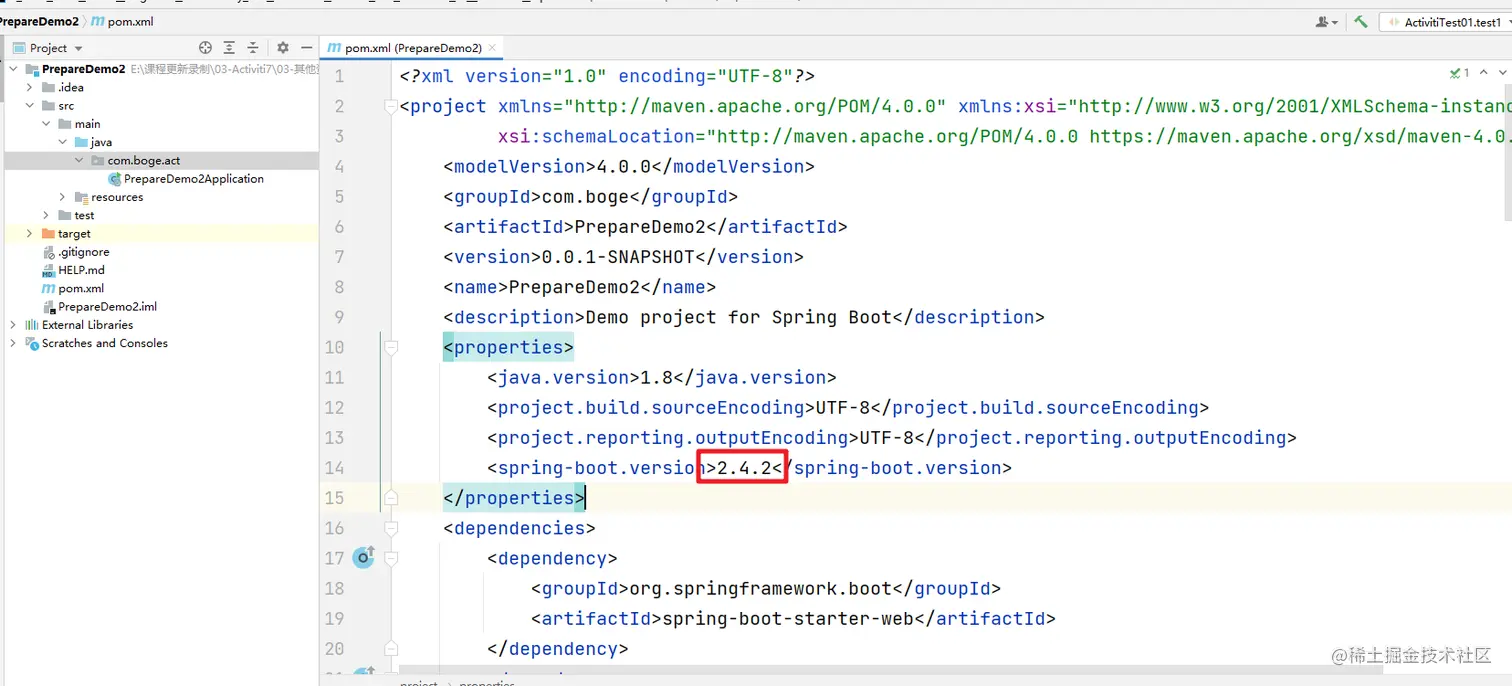Click the Collapse All icon in Project panel
This screenshot has width=1512, height=686.
(253, 47)
